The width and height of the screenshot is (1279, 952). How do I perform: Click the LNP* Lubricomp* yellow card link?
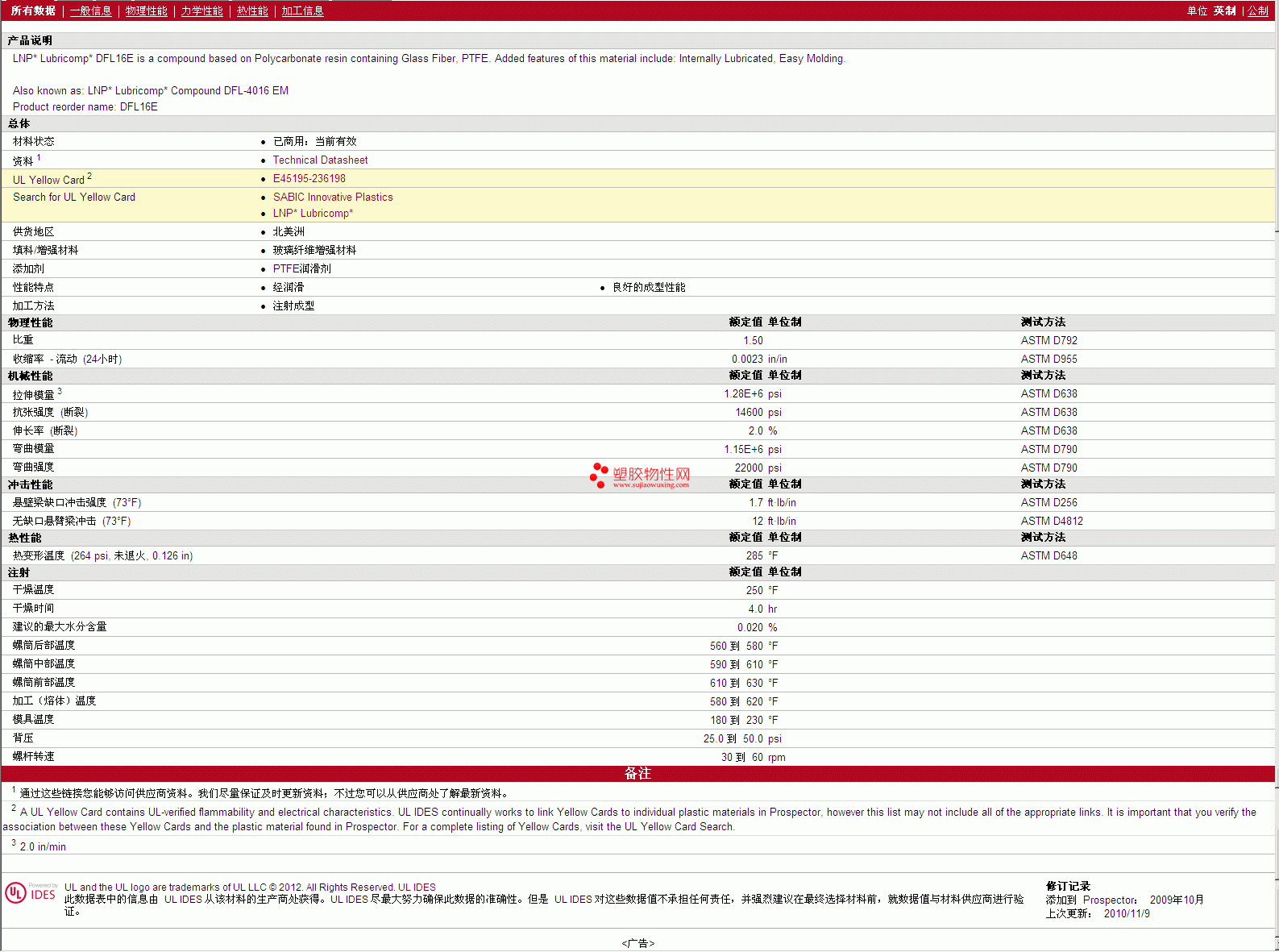[313, 214]
